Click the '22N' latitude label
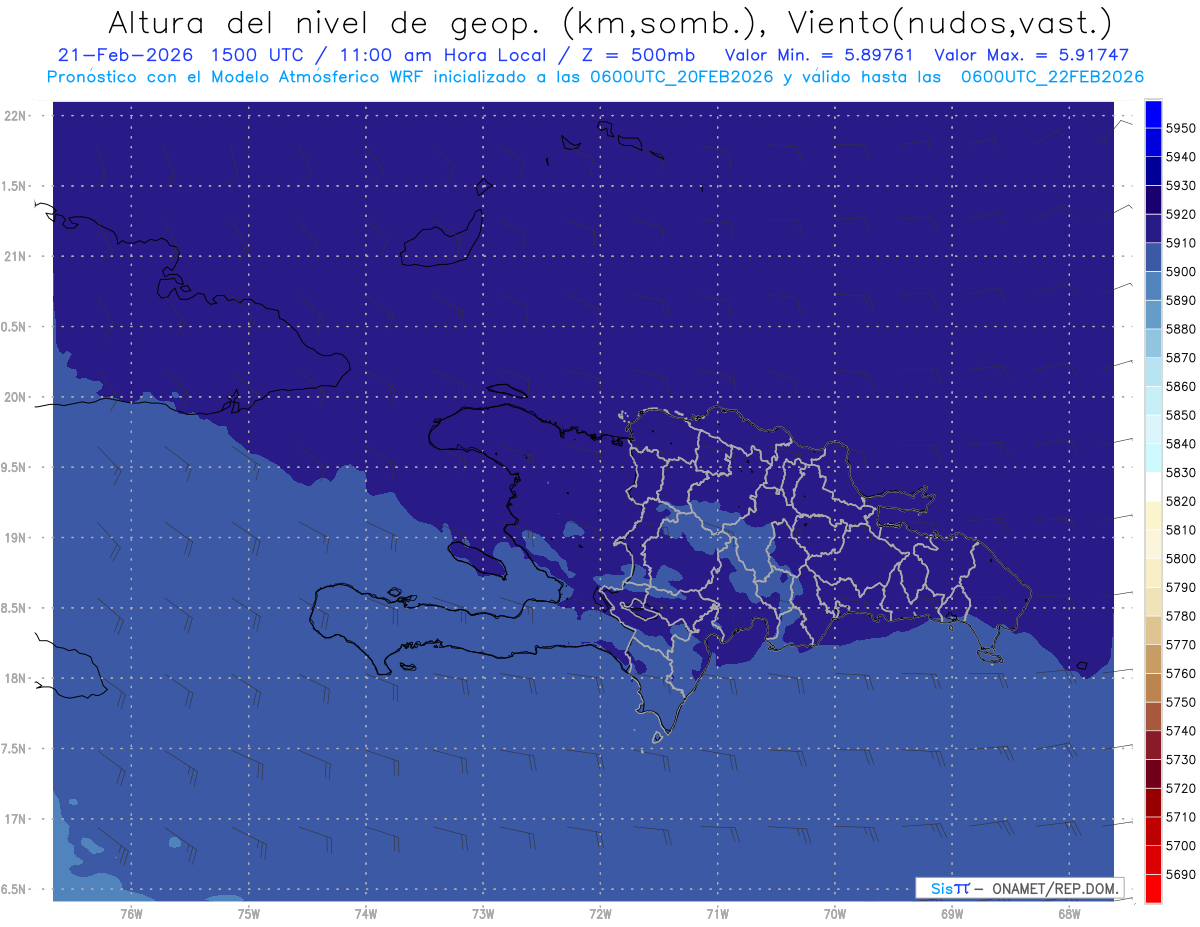This screenshot has height=927, width=1200. pos(17,116)
